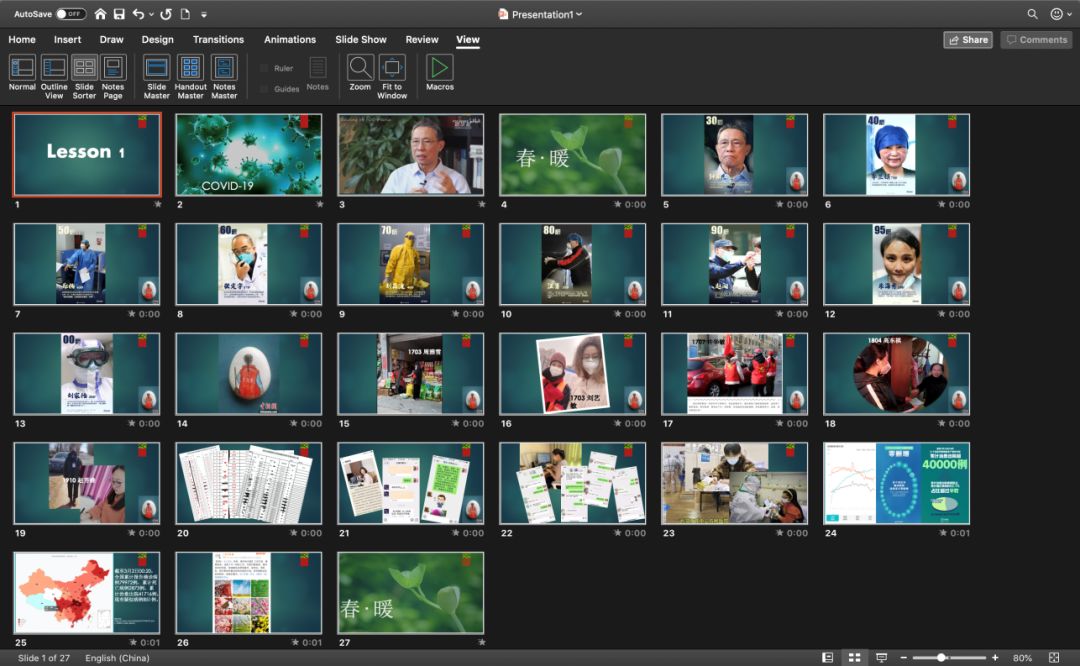Switch to the Transitions tab
The image size is (1080, 666).
pos(218,40)
